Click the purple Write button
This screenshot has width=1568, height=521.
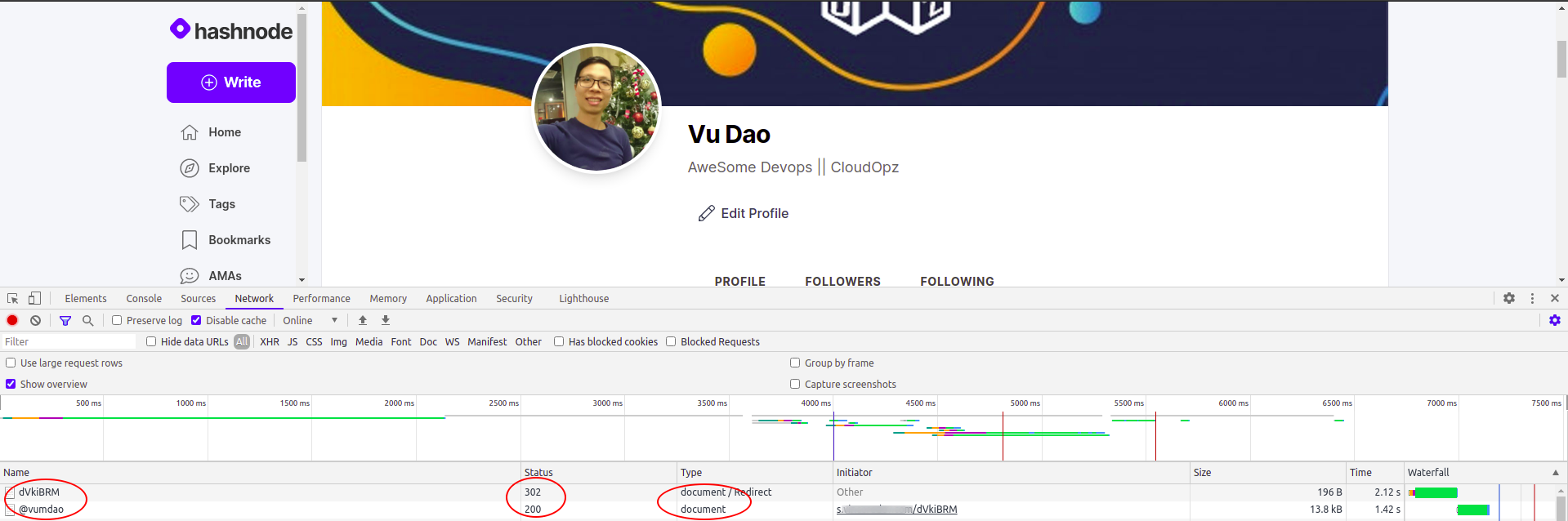coord(231,82)
